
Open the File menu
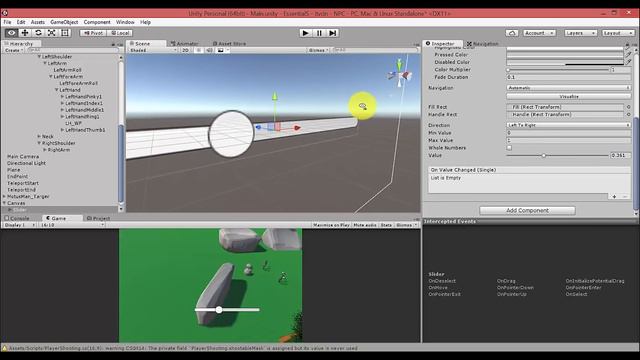7,22
